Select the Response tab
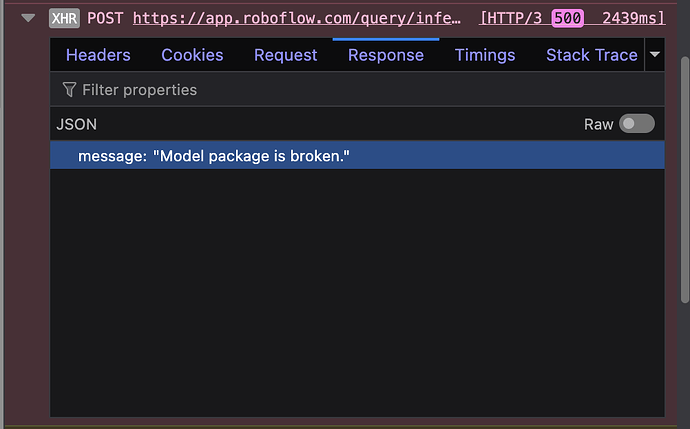This screenshot has height=429, width=690. 386,55
